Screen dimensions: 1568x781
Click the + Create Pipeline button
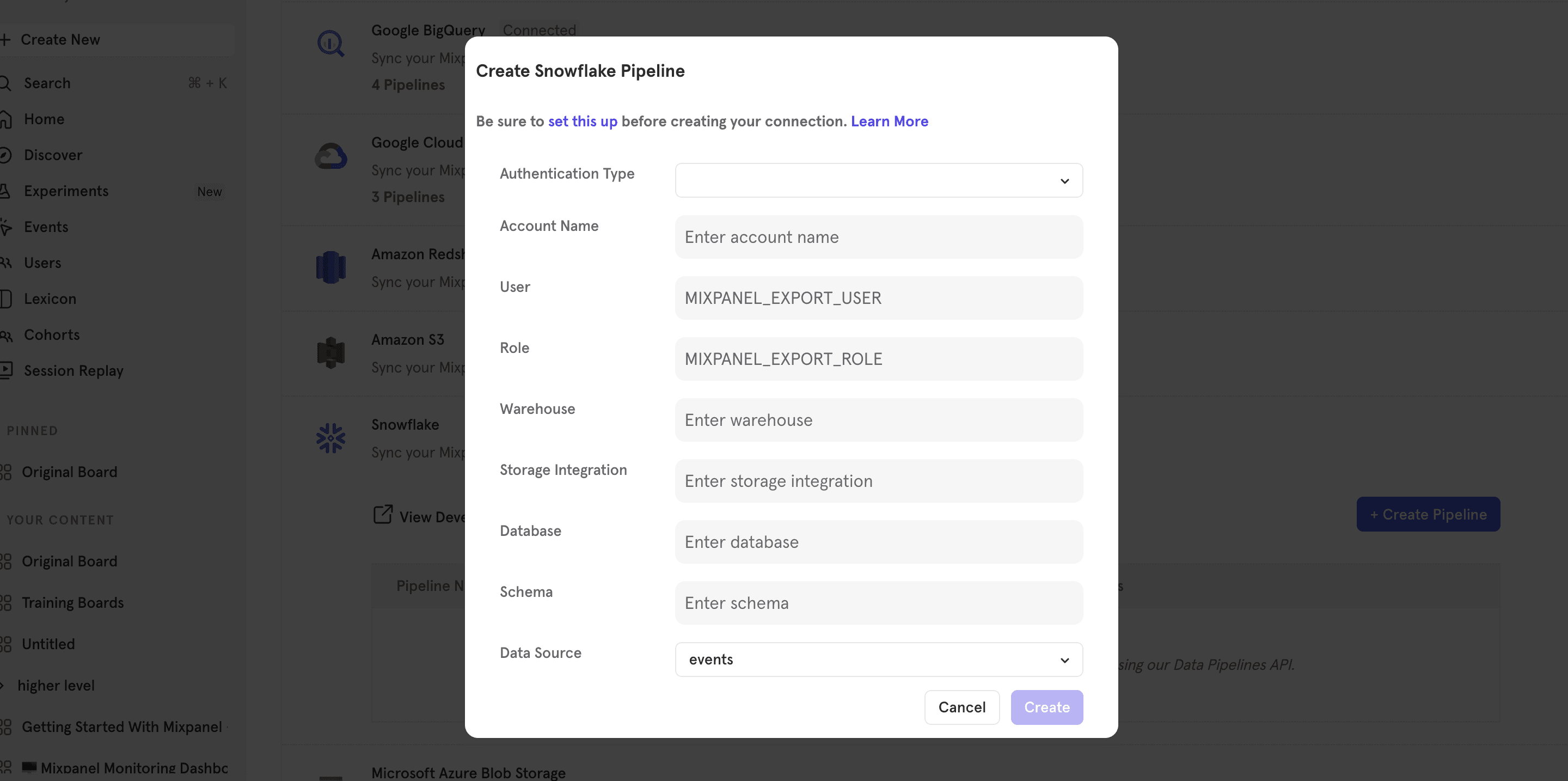1429,514
